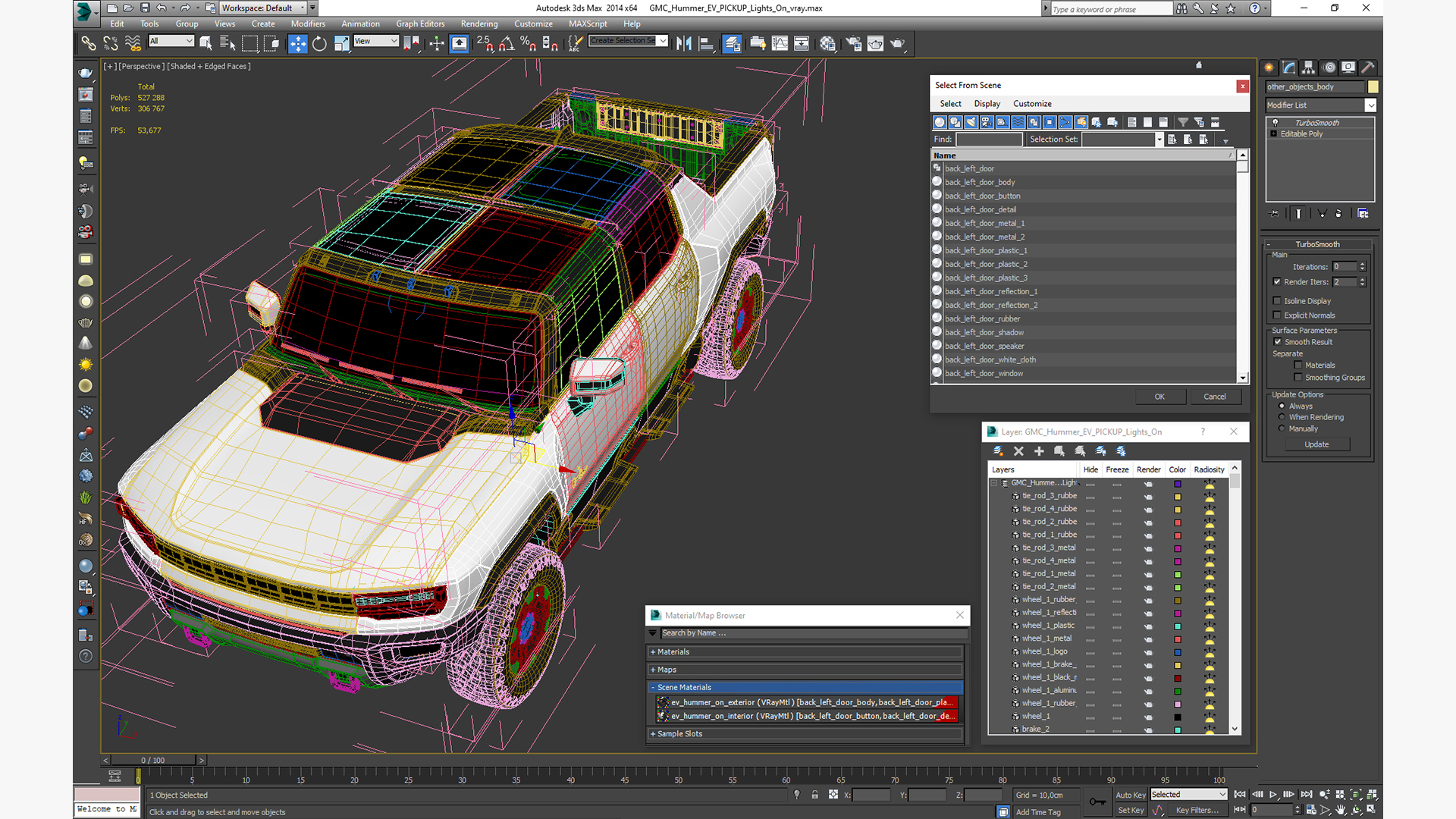The width and height of the screenshot is (1456, 819).
Task: Click the Pin Stack icon
Action: 1274,214
